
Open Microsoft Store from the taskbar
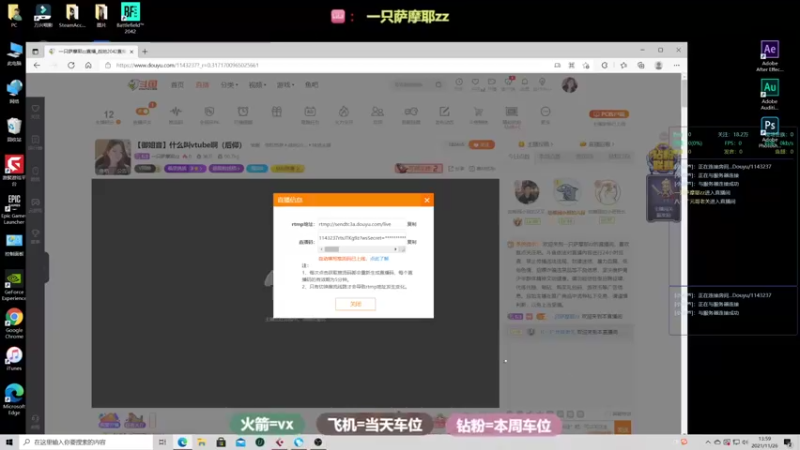point(221,442)
